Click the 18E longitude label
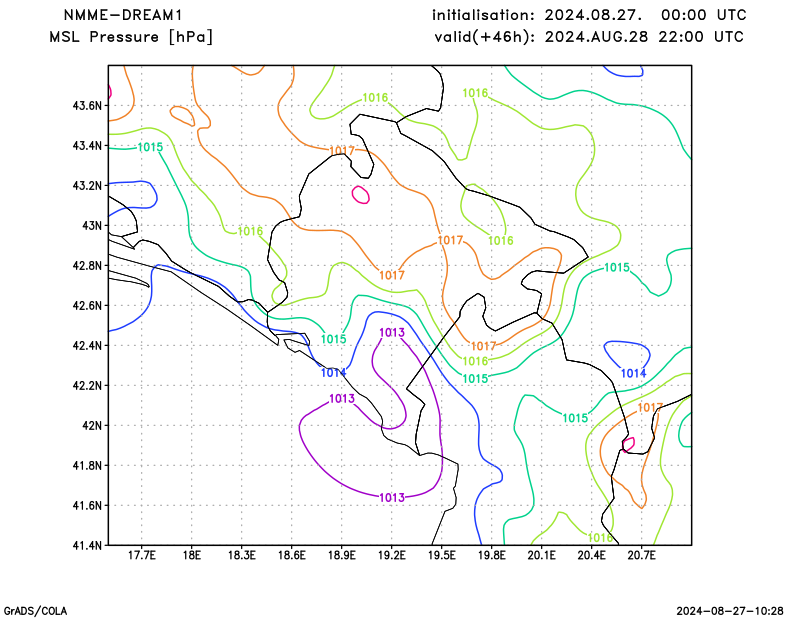 coord(191,555)
